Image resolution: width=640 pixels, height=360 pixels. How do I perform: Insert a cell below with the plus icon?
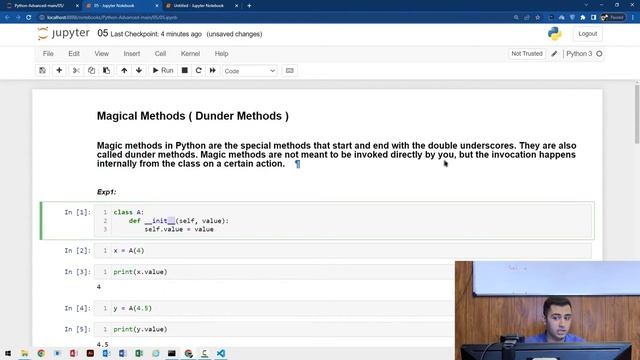[x=59, y=71]
